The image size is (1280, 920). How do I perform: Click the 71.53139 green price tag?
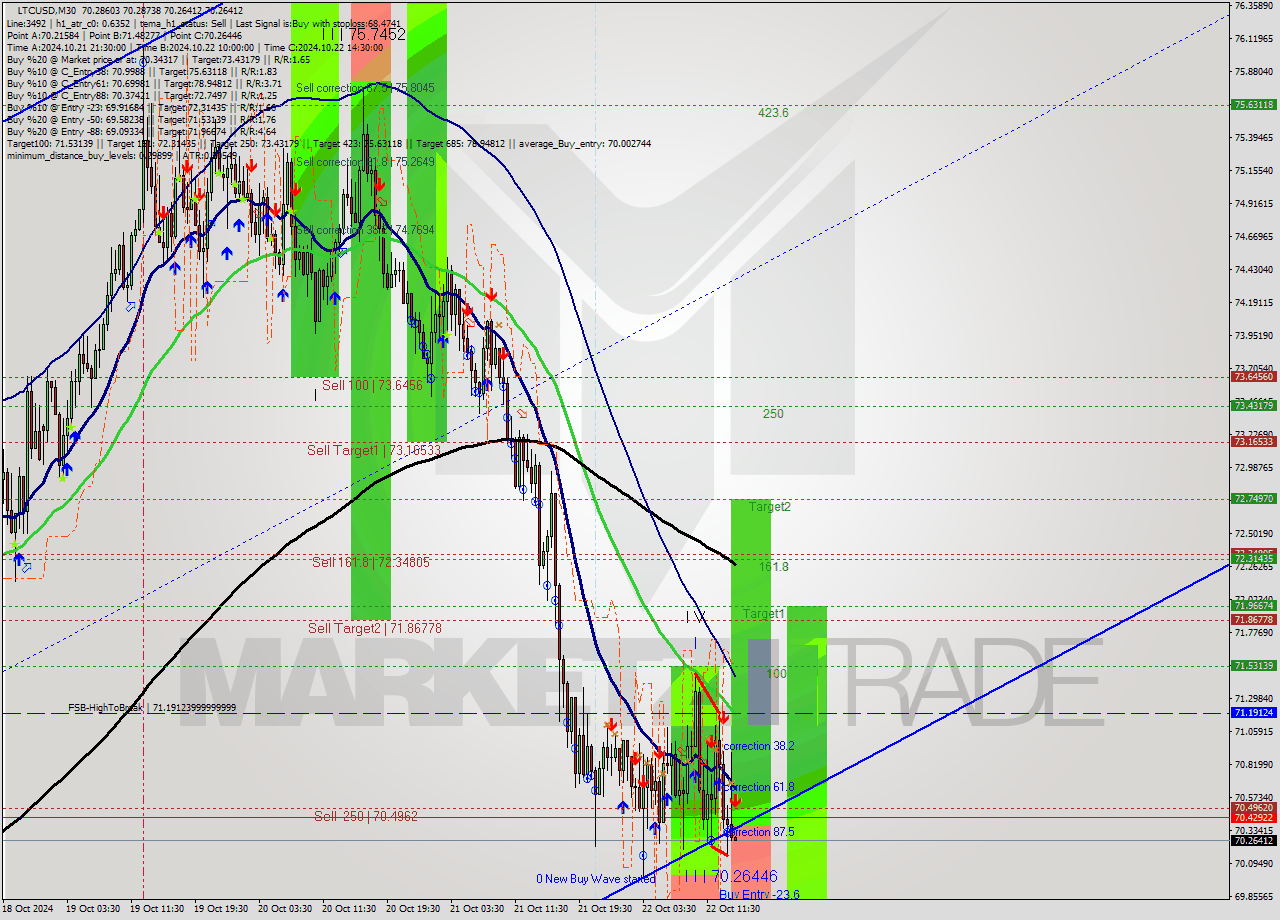(1254, 665)
